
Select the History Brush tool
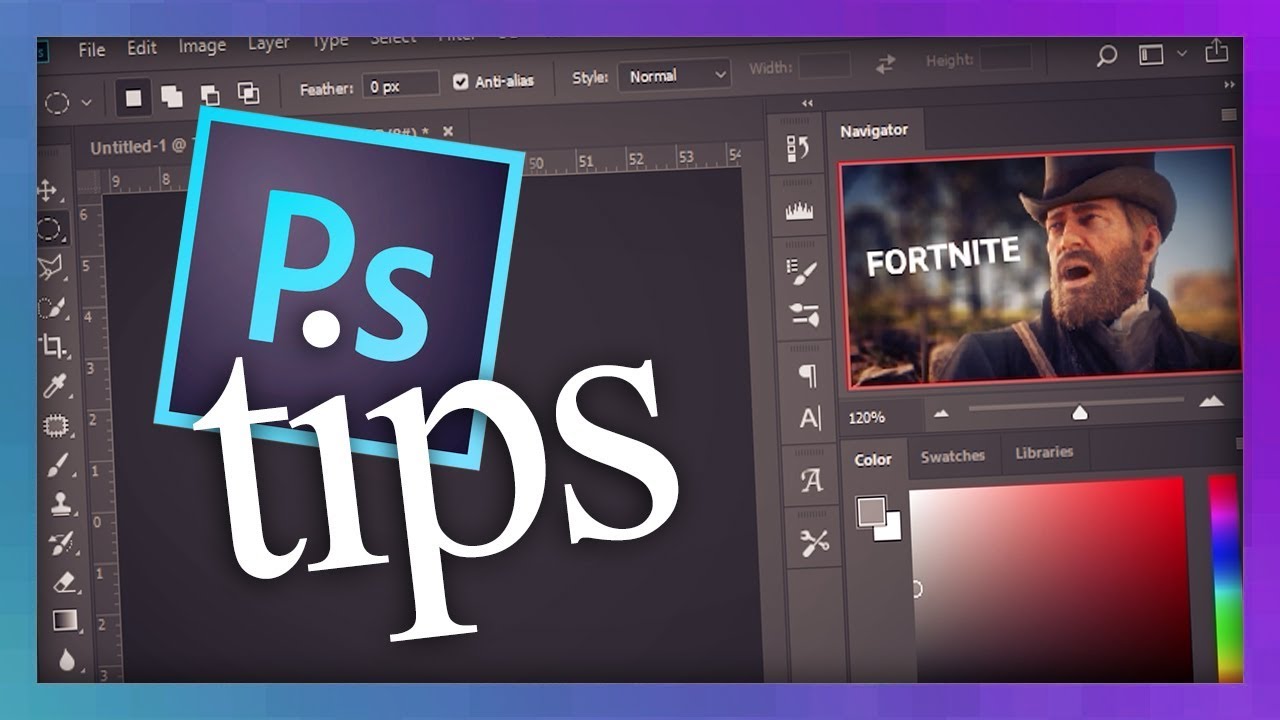(61, 543)
